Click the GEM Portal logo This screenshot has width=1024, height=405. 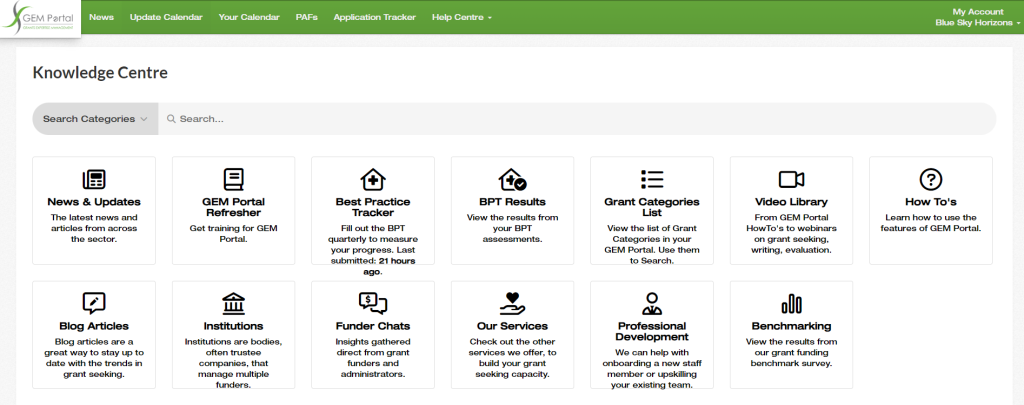(x=40, y=18)
